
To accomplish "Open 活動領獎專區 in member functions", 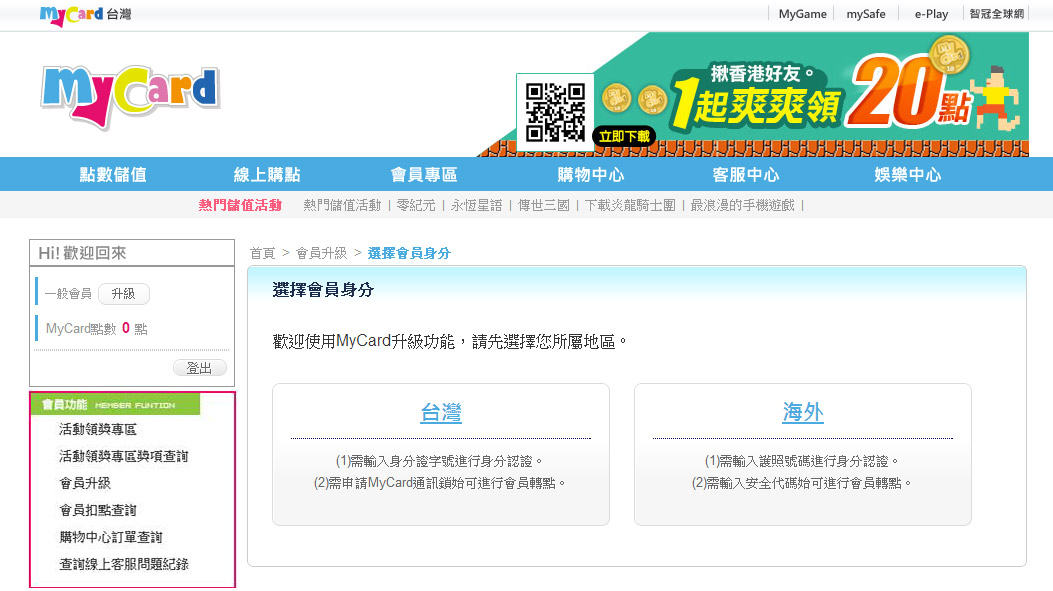I will [98, 429].
